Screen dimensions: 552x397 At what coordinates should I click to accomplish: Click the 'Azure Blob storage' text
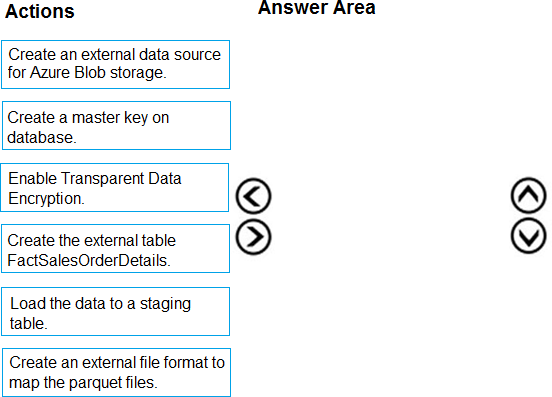pos(98,73)
